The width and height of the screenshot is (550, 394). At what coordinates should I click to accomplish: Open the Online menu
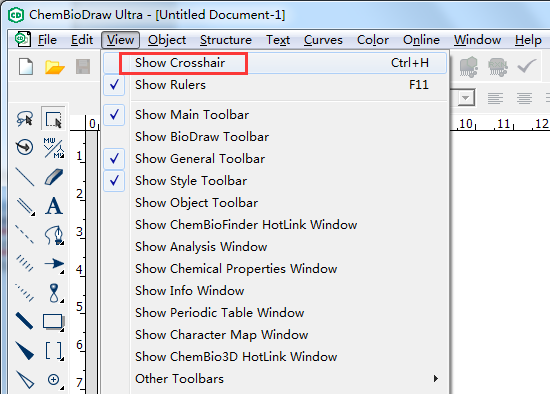[x=421, y=40]
